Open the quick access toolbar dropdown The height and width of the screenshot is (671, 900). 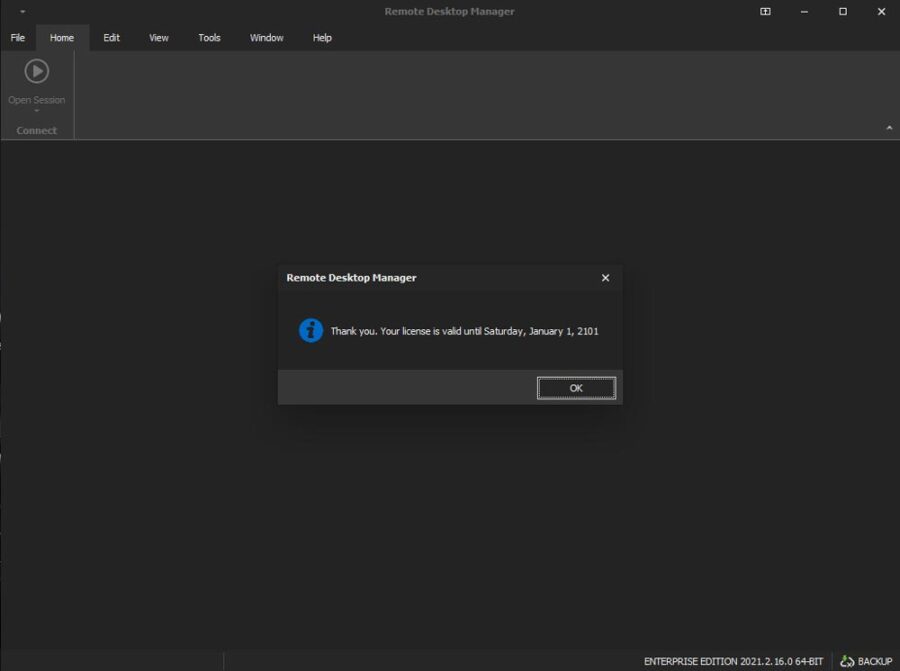pos(22,11)
